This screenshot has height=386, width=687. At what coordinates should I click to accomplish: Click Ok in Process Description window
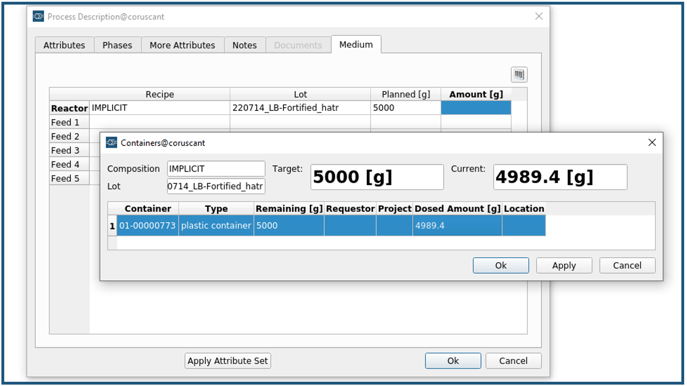(x=453, y=361)
